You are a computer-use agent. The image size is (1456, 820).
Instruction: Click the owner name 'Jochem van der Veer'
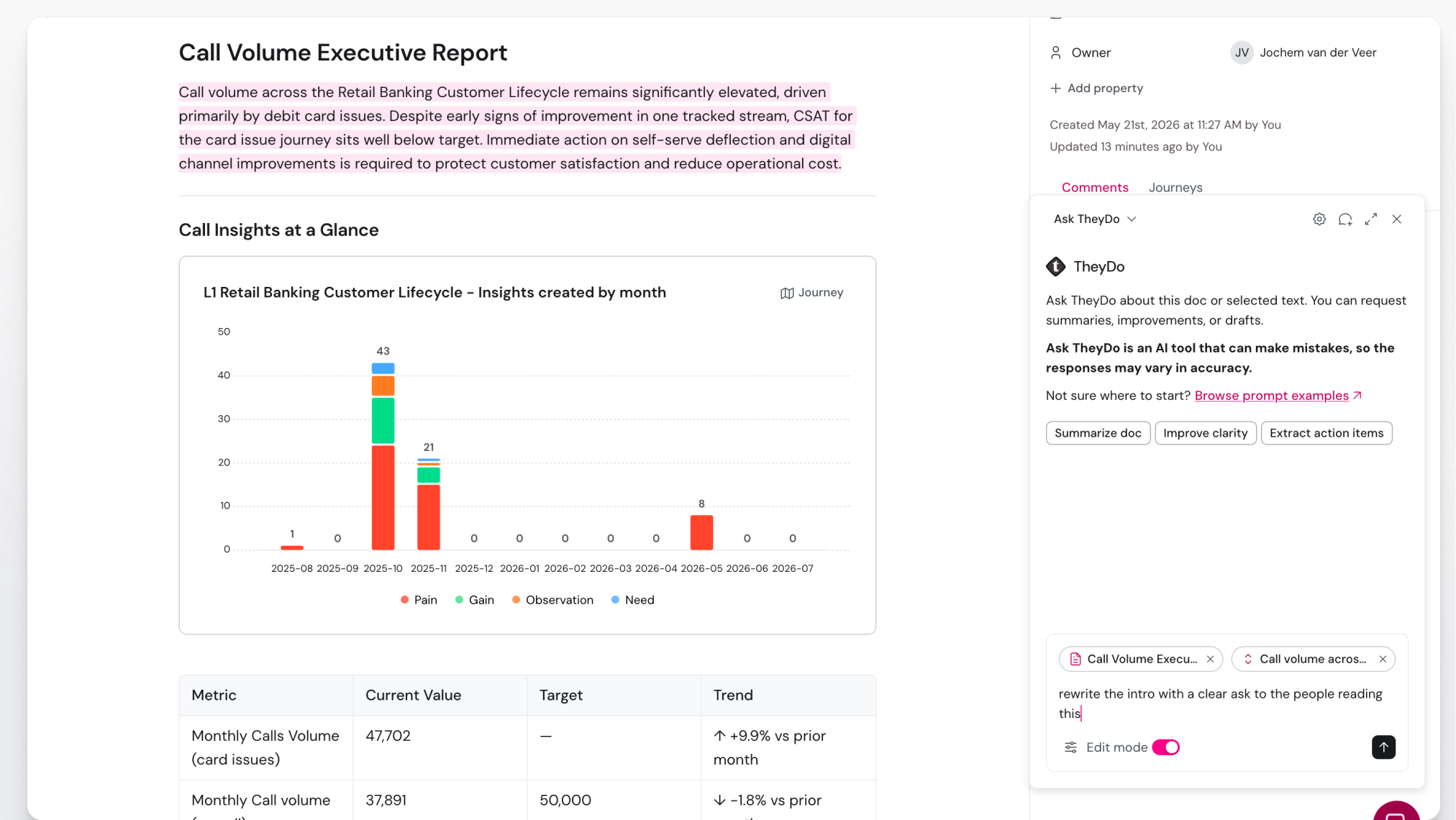(1318, 53)
